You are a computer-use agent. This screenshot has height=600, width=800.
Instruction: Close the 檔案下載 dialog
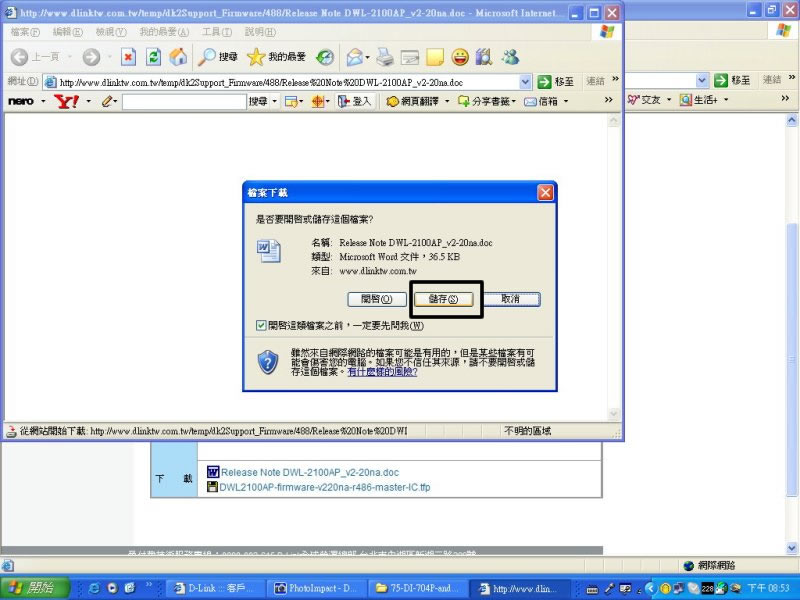pyautogui.click(x=545, y=192)
